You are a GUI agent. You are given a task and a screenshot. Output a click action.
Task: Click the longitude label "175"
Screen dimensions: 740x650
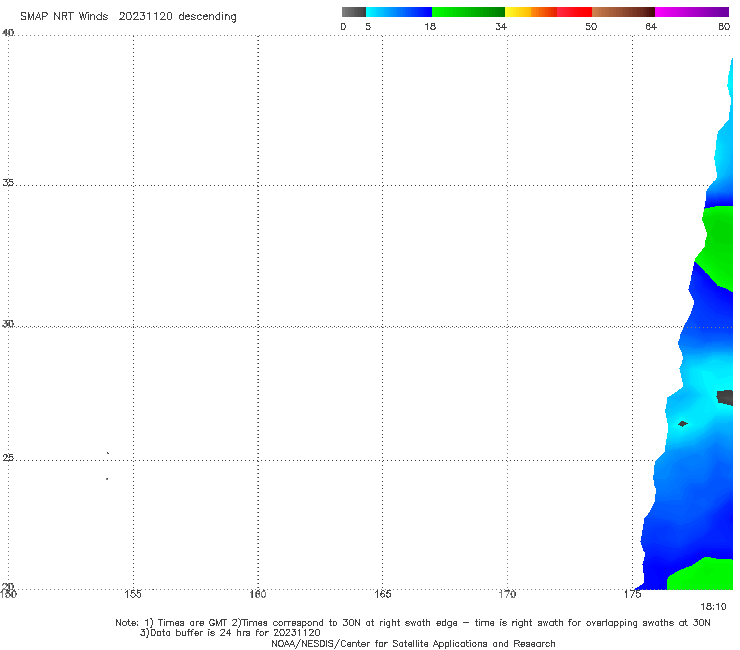click(x=632, y=594)
